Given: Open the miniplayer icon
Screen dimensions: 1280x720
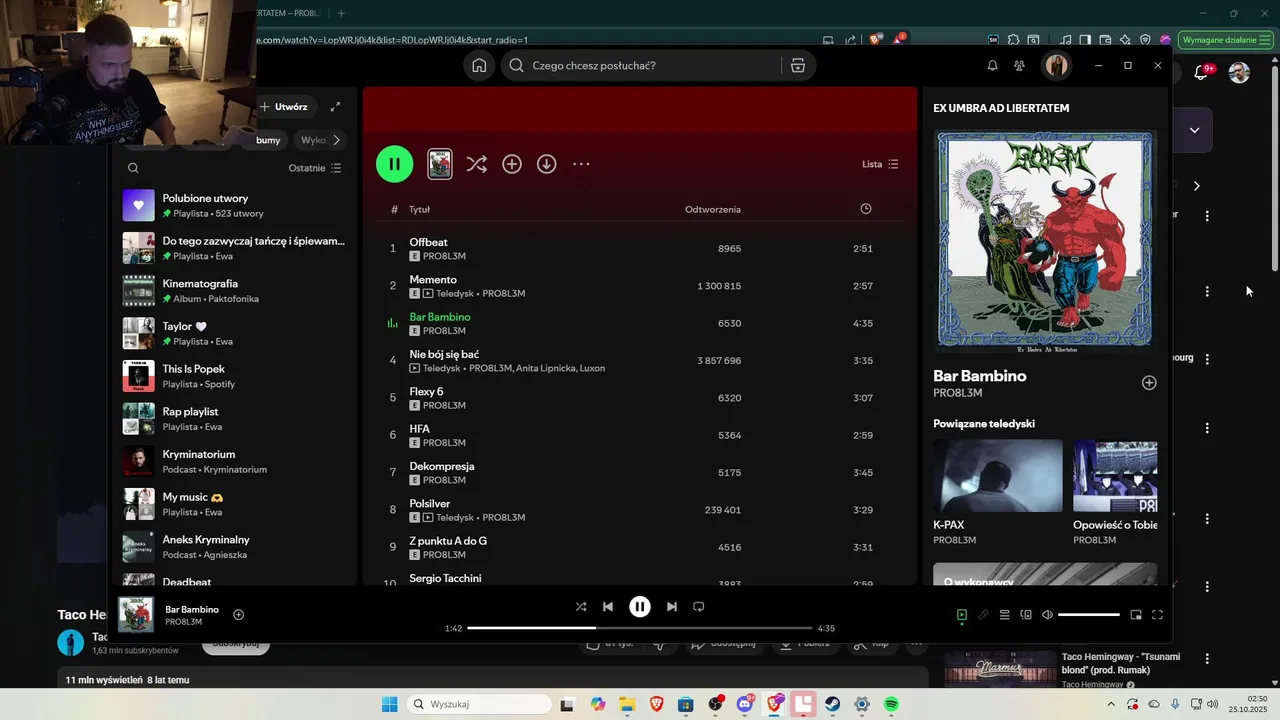Looking at the screenshot, I should [x=1136, y=615].
